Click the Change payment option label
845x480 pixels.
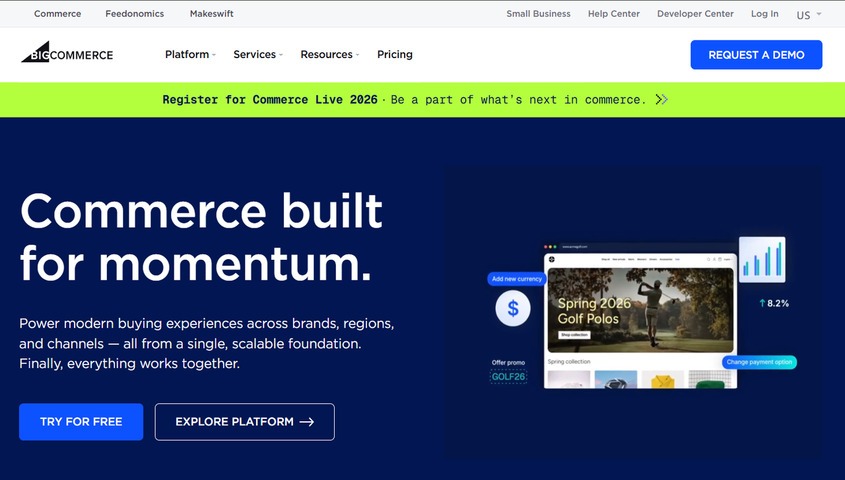[759, 362]
